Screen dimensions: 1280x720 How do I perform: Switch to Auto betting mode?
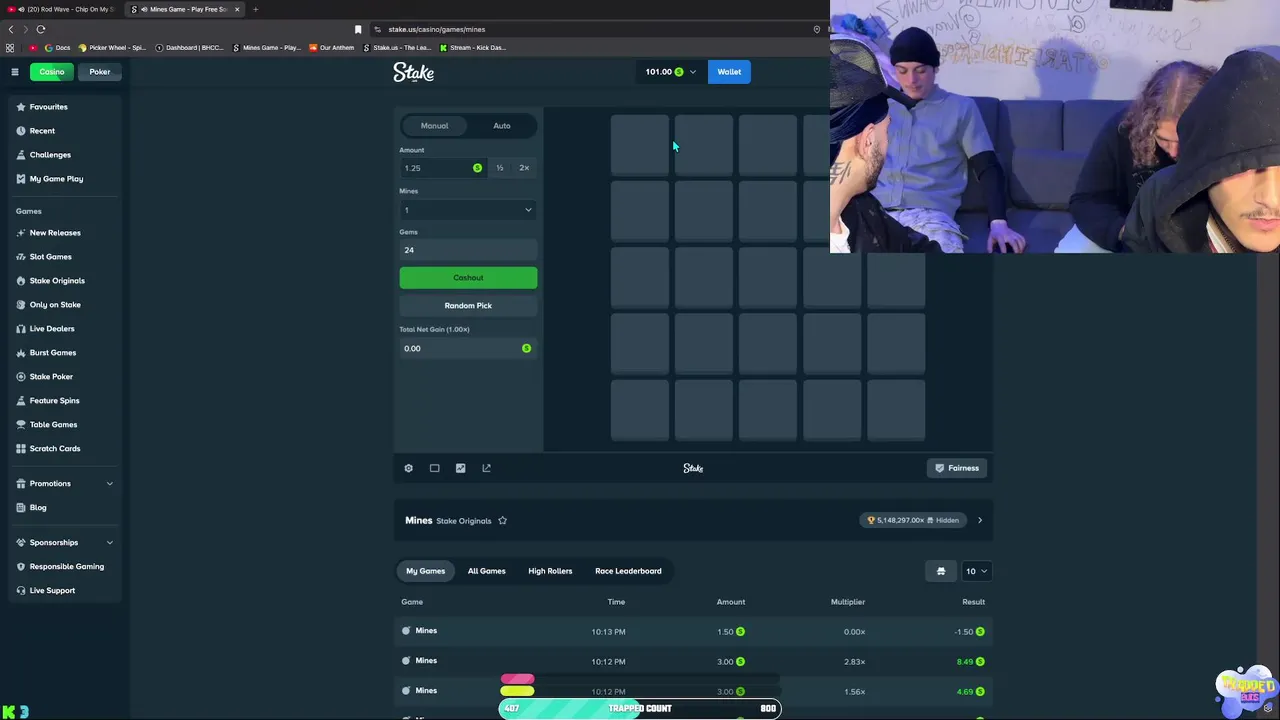pyautogui.click(x=502, y=126)
